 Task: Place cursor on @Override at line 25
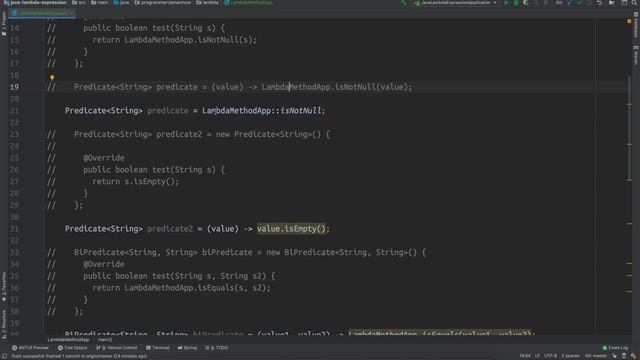coord(104,158)
